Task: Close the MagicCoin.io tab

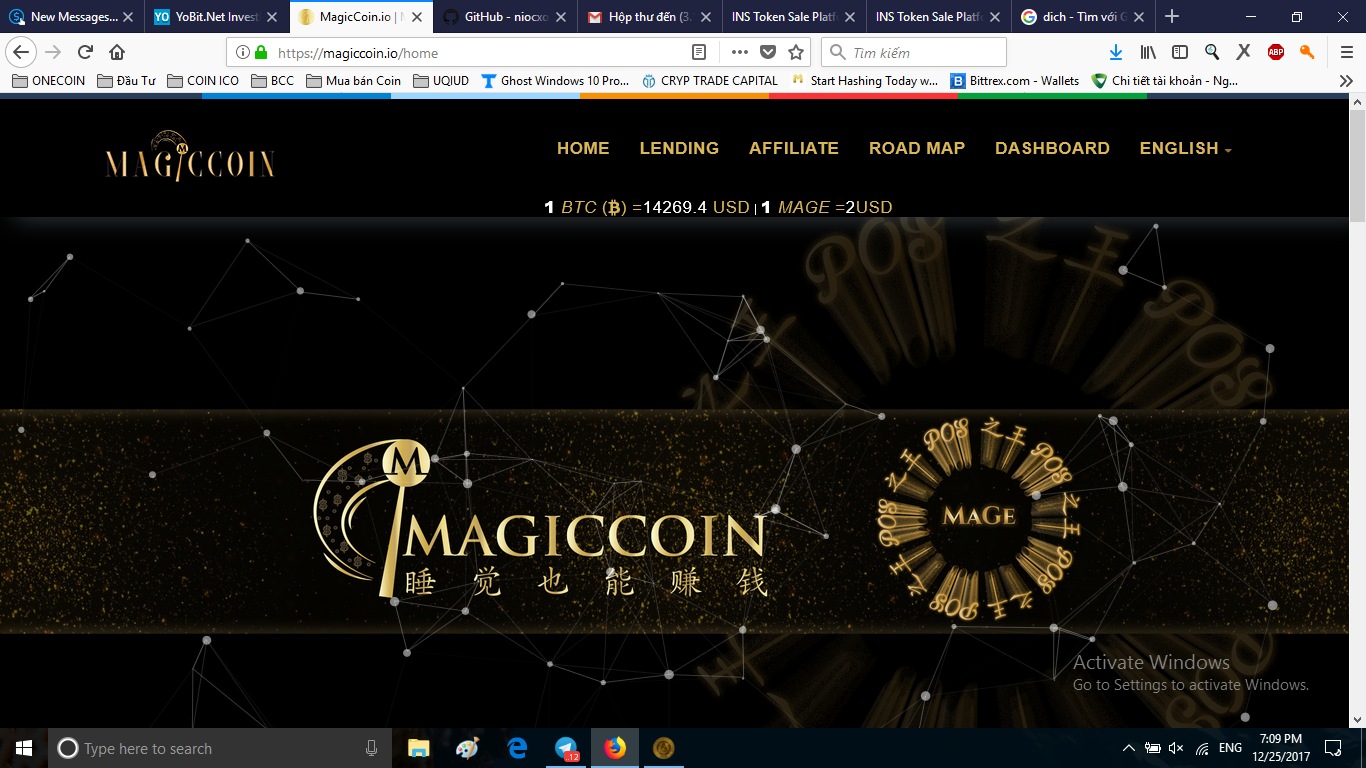Action: 416,17
